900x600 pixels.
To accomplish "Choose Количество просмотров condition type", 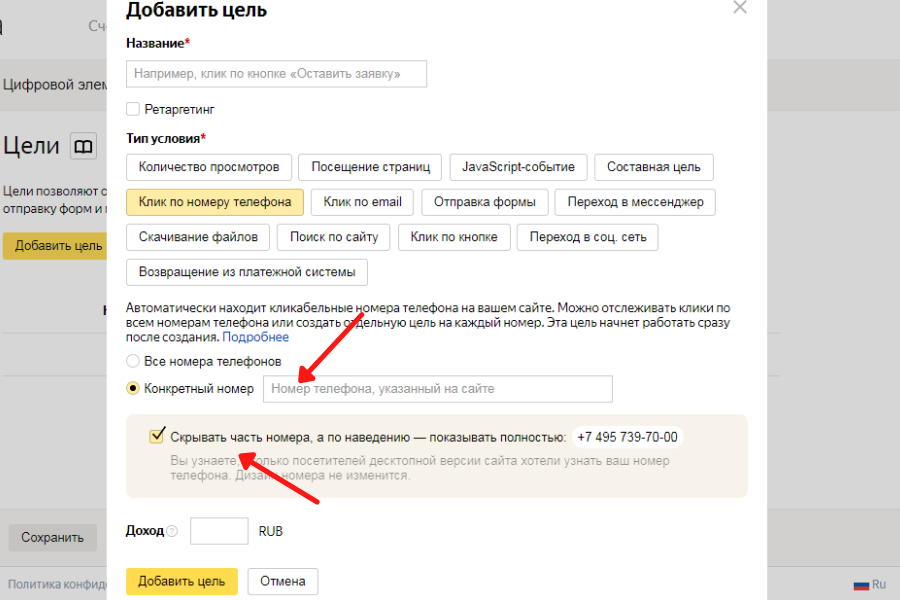I will 210,167.
